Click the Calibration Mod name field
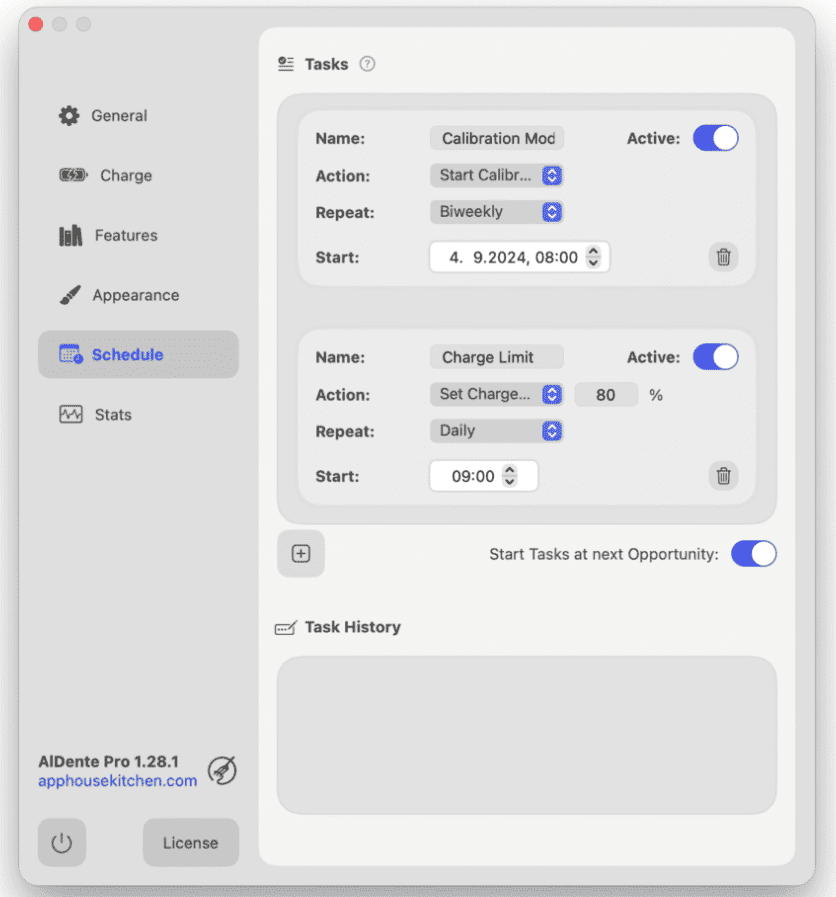Viewport: 836px width, 897px height. point(497,138)
